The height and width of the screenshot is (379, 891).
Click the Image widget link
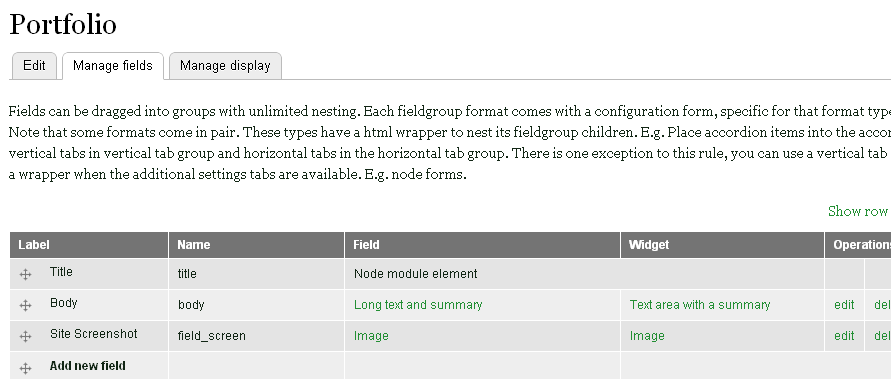click(x=647, y=336)
